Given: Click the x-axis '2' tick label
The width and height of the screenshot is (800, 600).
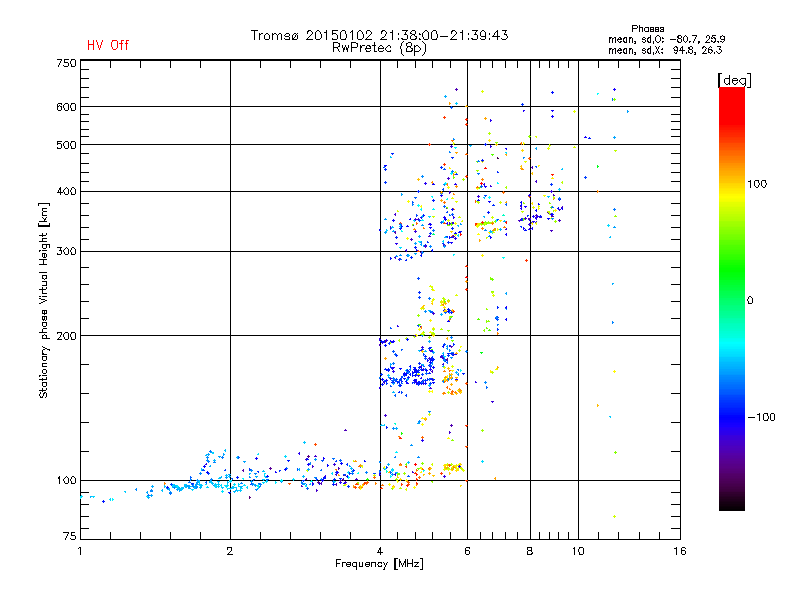Looking at the screenshot, I should (x=230, y=551).
